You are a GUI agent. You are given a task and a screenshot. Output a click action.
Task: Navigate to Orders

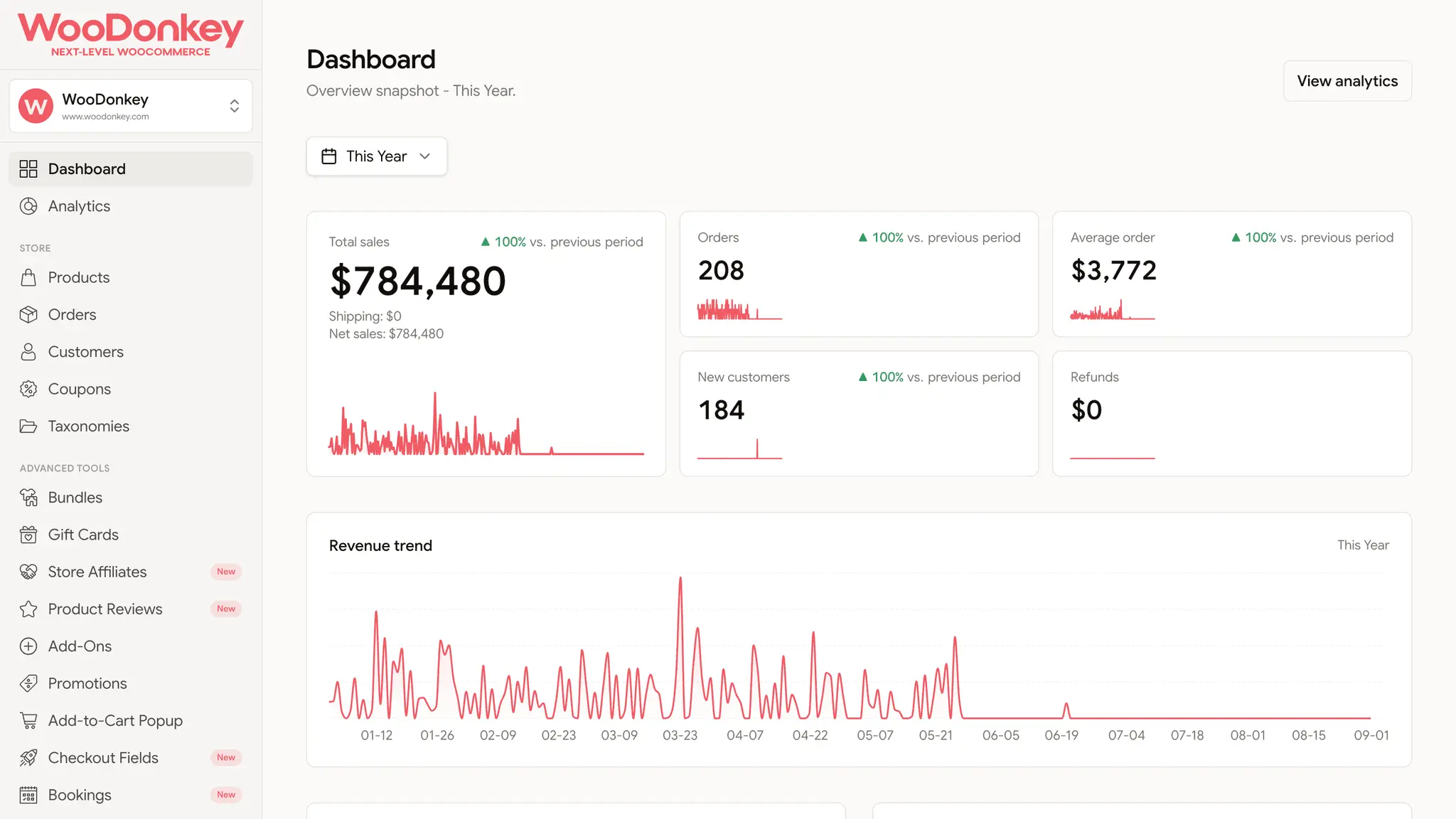pyautogui.click(x=131, y=314)
